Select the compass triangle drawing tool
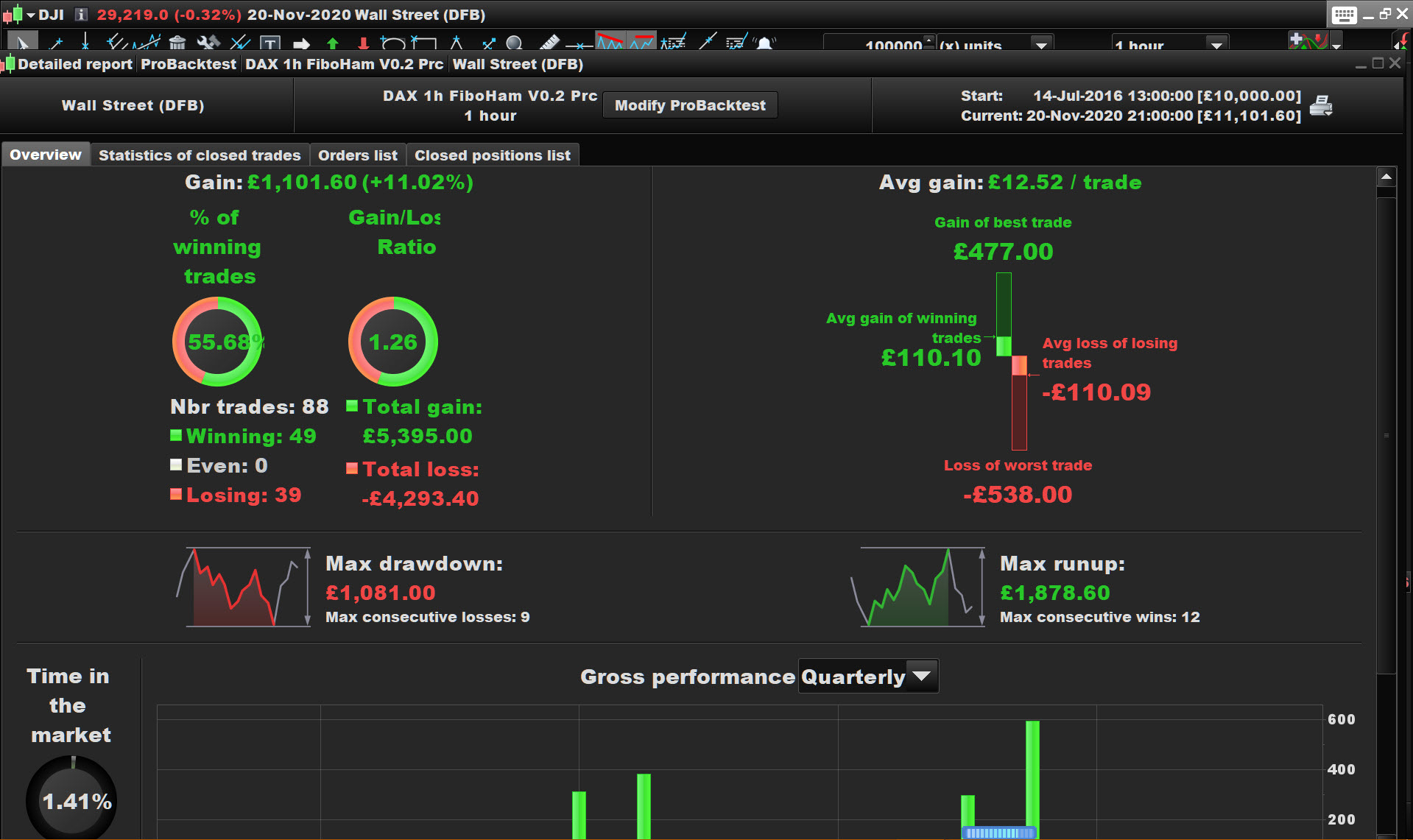Image resolution: width=1413 pixels, height=840 pixels. pos(457,43)
